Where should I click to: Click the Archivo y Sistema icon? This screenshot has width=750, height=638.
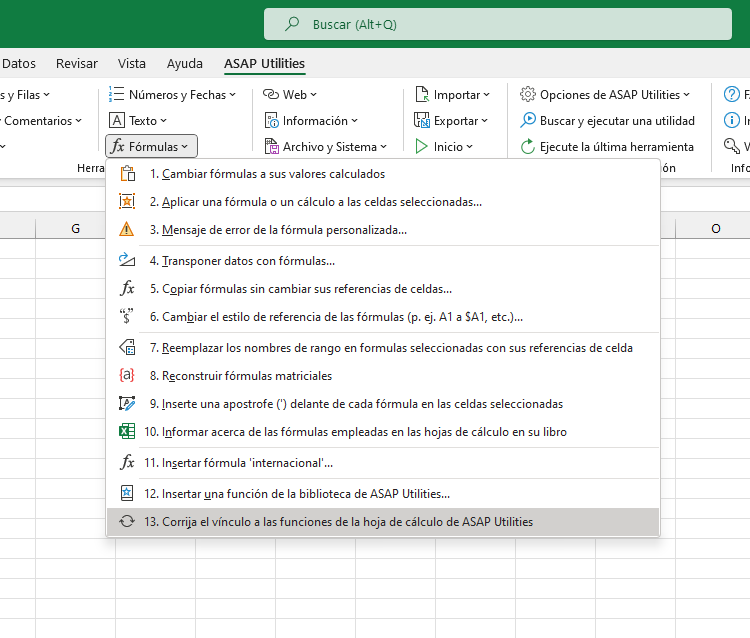click(x=272, y=146)
